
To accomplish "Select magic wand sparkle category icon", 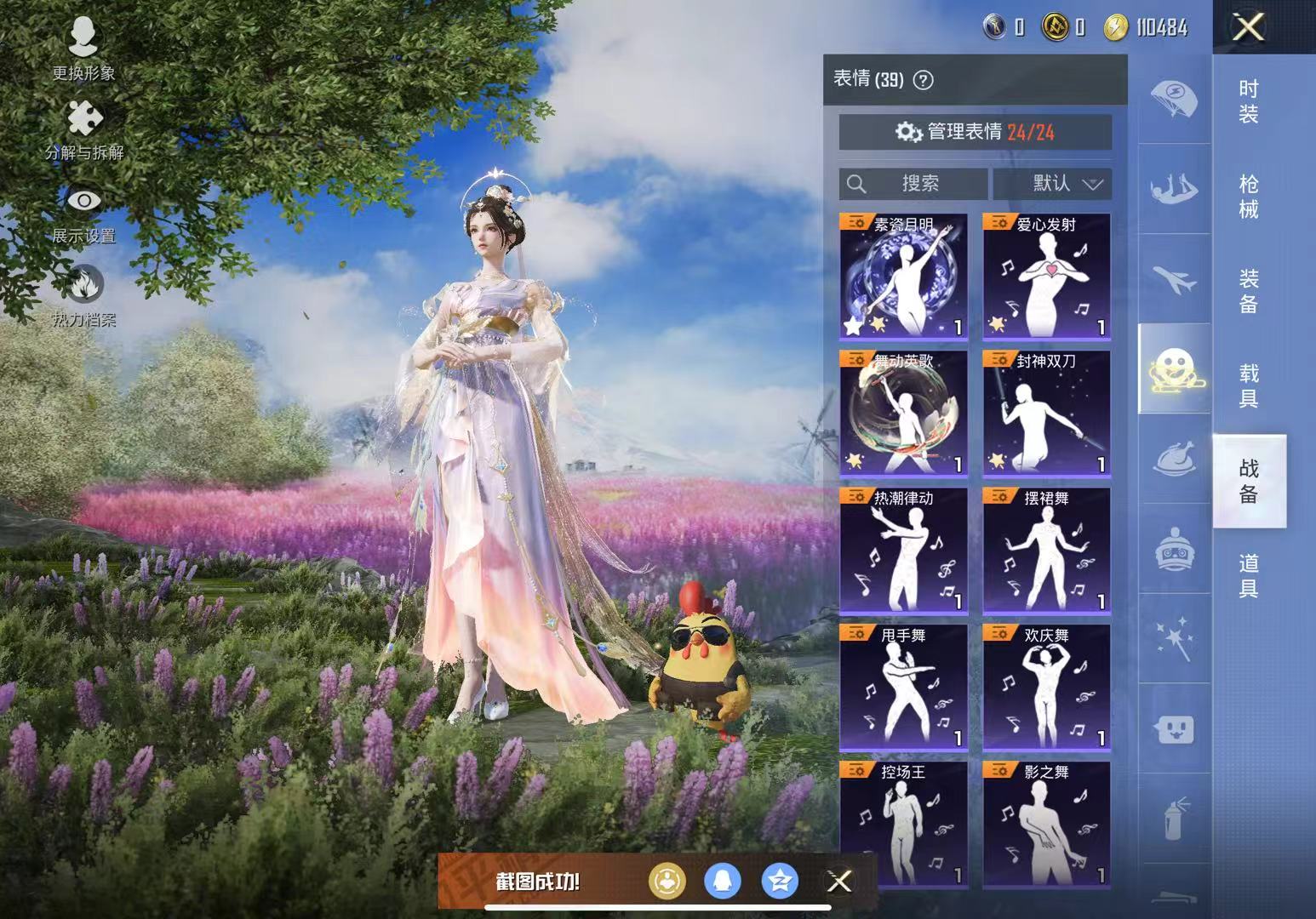I will [x=1174, y=639].
